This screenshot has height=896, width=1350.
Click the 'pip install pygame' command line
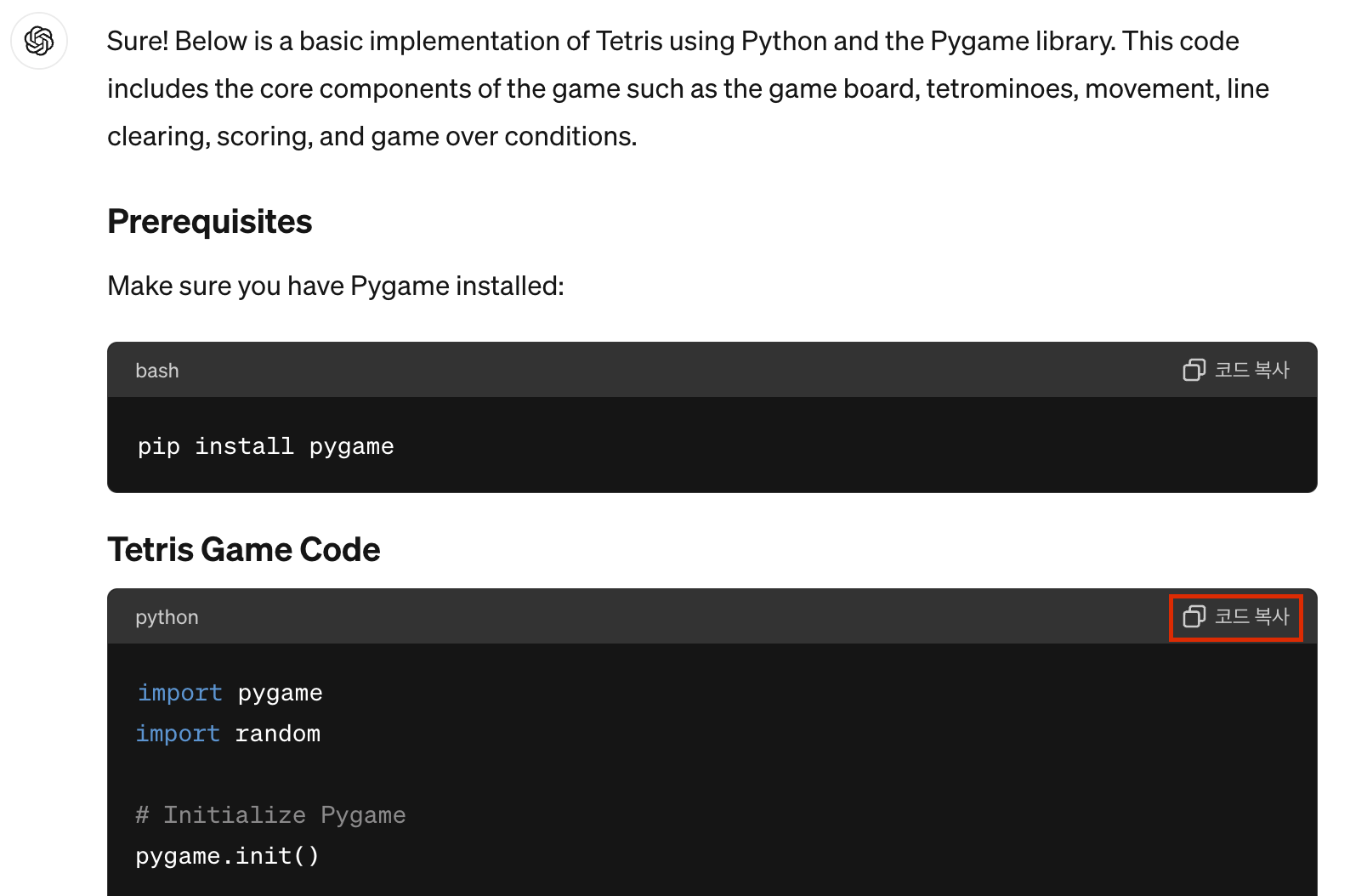pos(265,446)
